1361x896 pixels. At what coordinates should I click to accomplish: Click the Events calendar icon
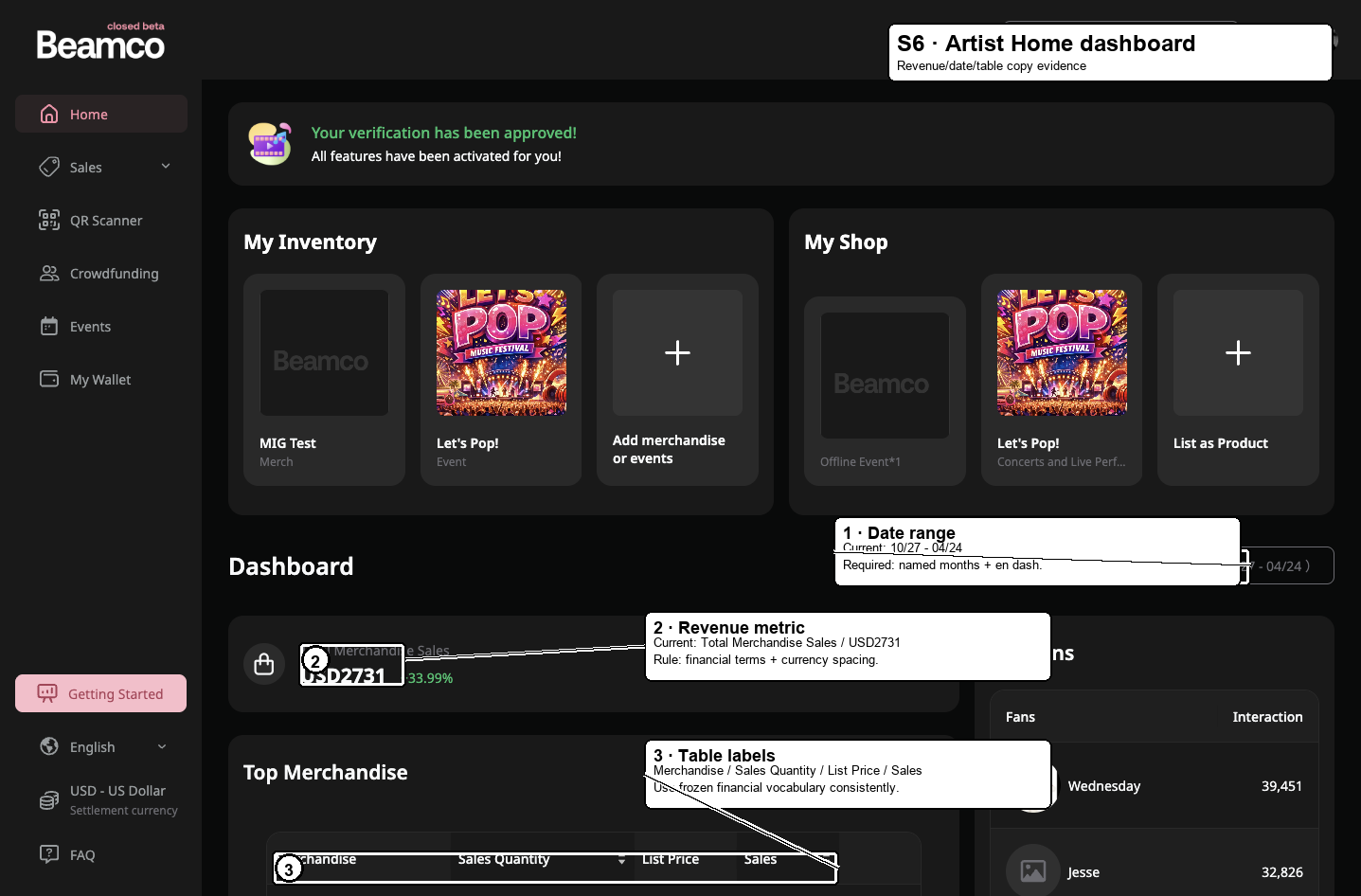[49, 327]
